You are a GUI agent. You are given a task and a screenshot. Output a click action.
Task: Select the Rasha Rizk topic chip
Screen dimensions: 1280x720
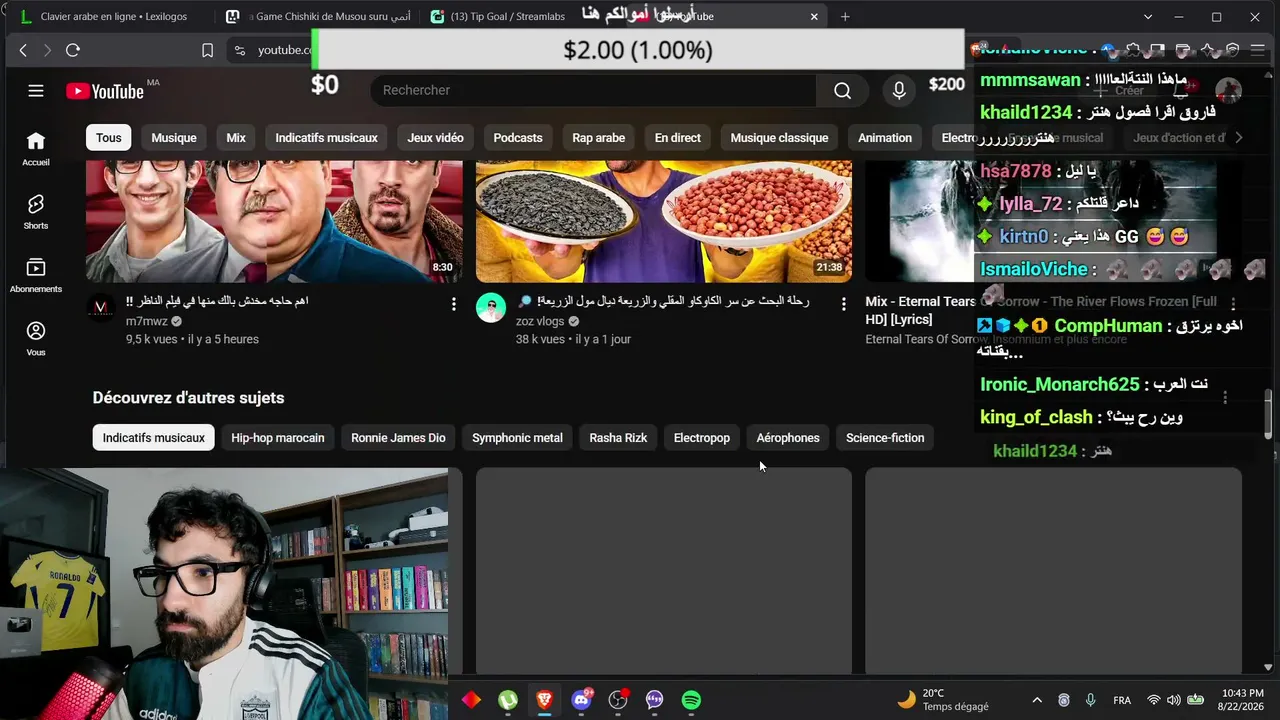[618, 438]
